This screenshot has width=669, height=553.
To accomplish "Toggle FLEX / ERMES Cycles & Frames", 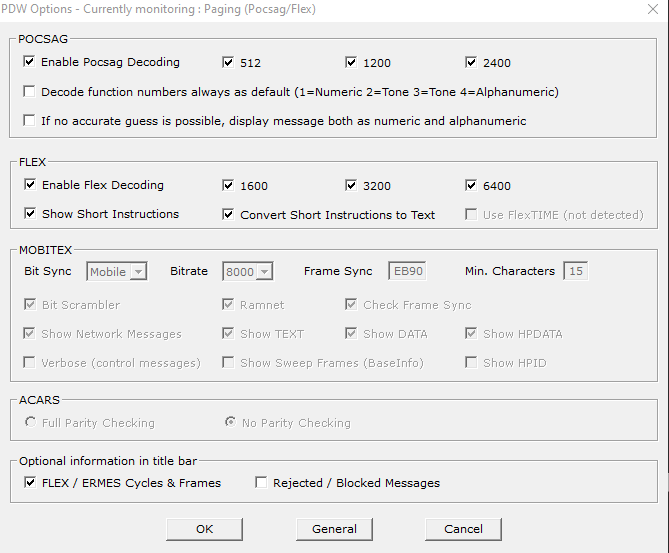I will (30, 482).
